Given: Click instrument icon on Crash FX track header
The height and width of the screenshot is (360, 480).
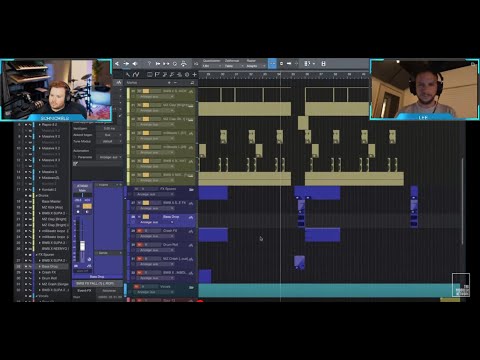Looking at the screenshot, I should (191, 231).
